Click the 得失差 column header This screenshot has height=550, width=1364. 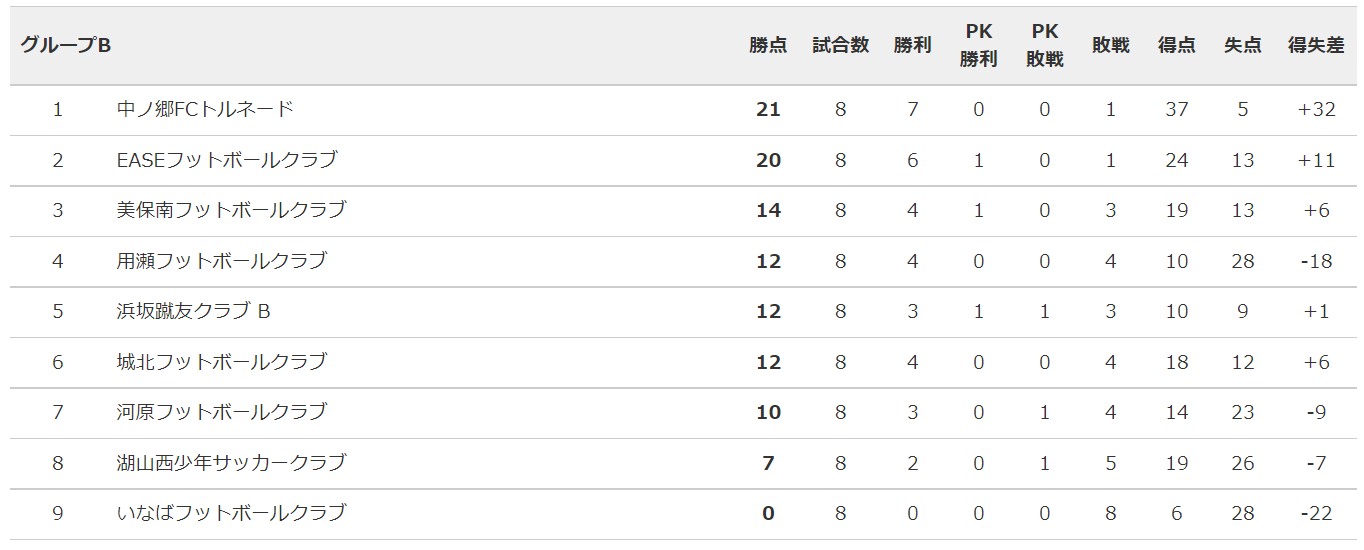click(x=1316, y=45)
